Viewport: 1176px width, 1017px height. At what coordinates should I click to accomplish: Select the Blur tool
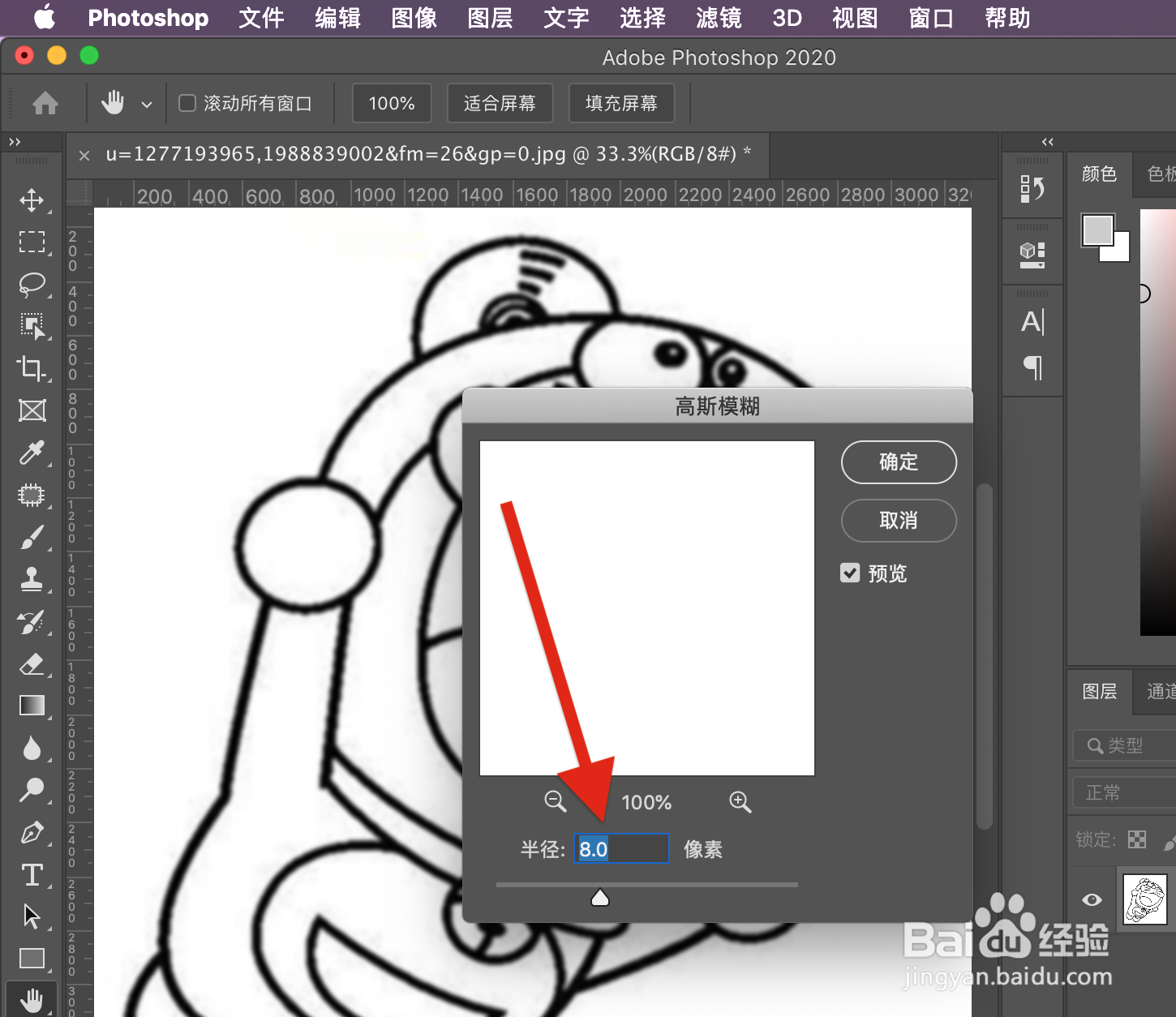point(32,748)
